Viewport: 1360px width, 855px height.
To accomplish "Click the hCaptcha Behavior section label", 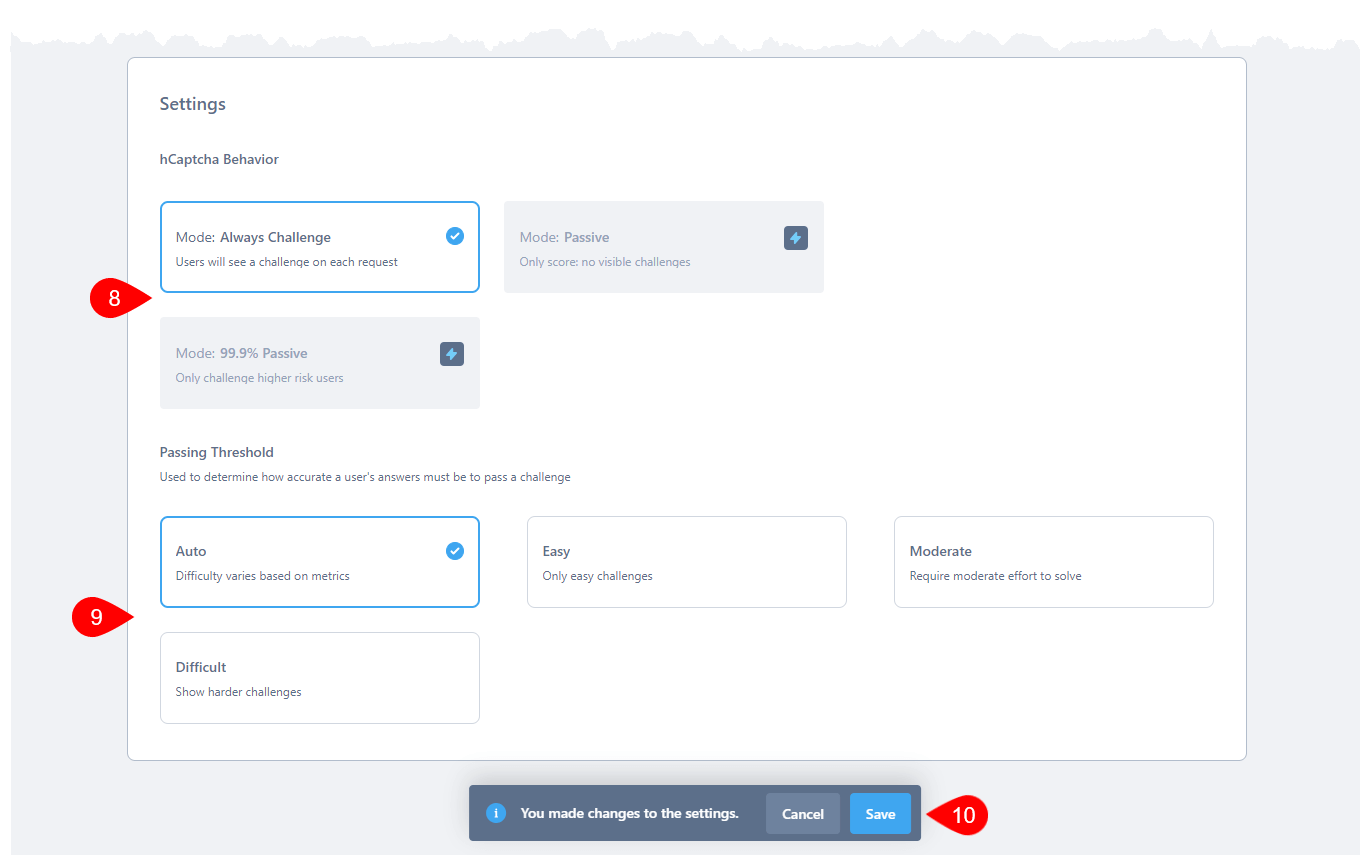I will 219,159.
